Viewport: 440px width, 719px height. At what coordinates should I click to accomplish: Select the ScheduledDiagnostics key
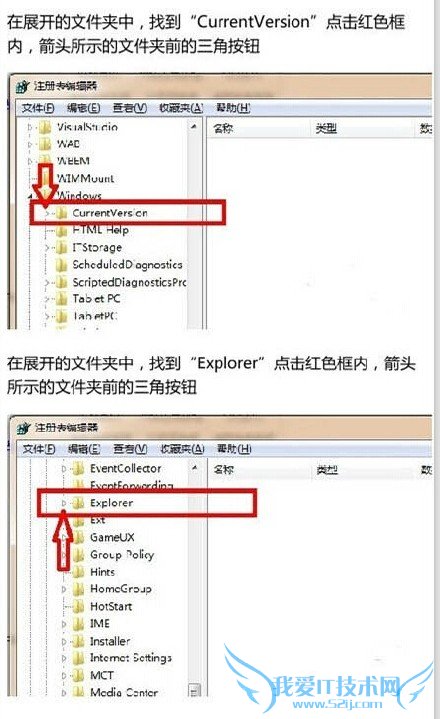[127, 265]
